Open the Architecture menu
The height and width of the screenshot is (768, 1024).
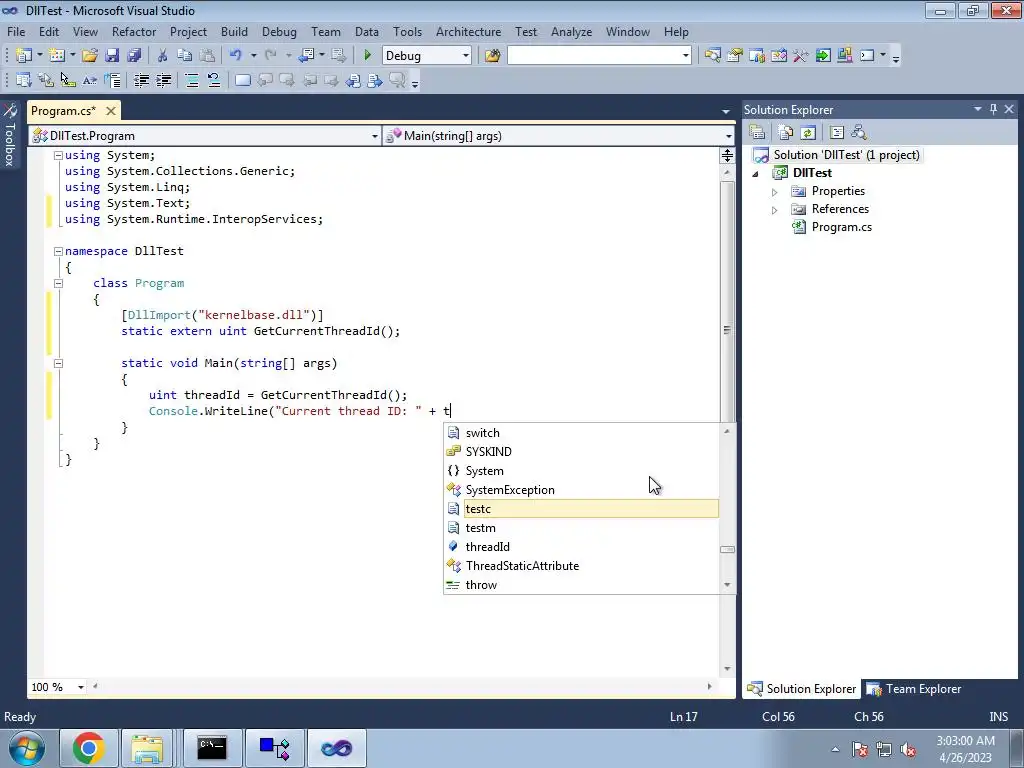tap(468, 31)
